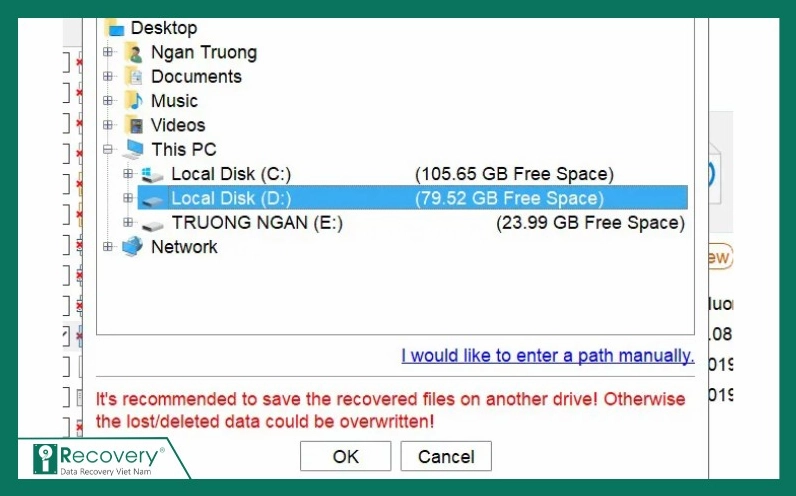Expand the Music tree node
The image size is (796, 496).
[108, 101]
